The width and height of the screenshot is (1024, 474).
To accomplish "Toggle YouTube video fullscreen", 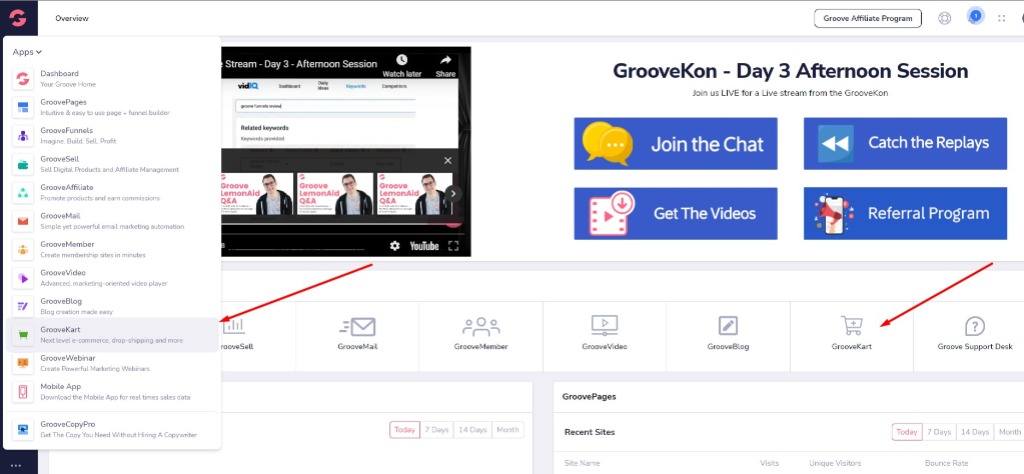I will tap(454, 246).
